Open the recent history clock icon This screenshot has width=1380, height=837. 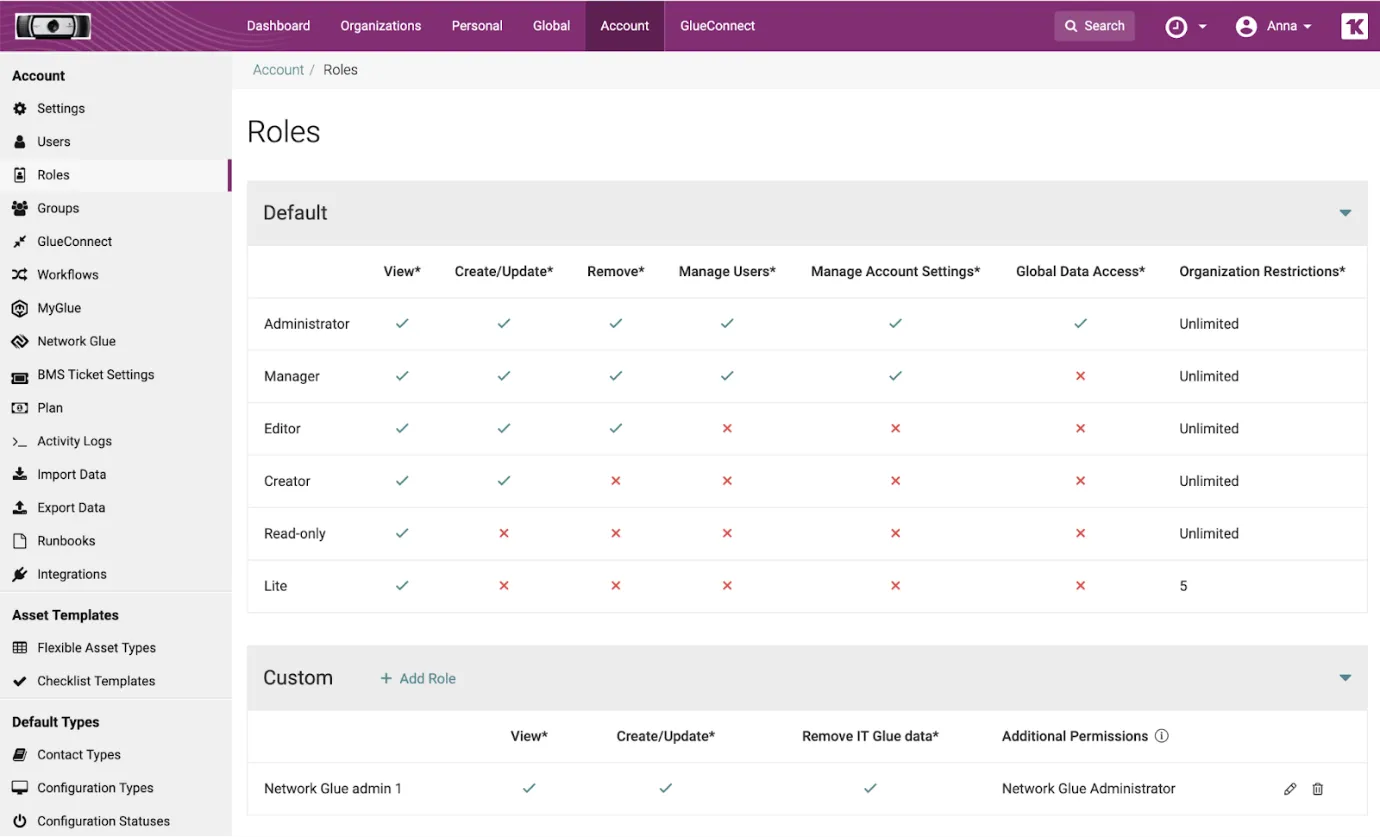1177,27
